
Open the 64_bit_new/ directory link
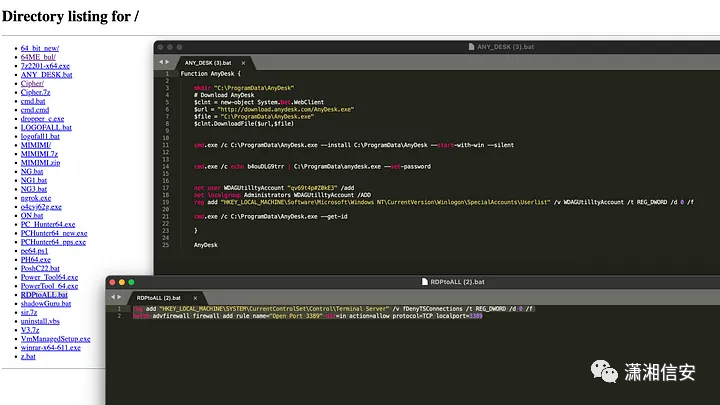[39, 48]
